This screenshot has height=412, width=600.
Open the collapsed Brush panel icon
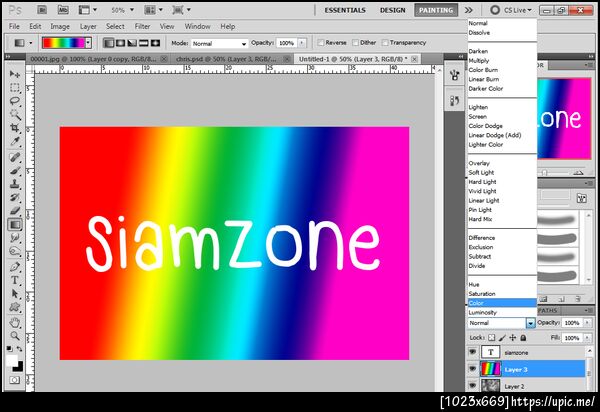point(455,75)
